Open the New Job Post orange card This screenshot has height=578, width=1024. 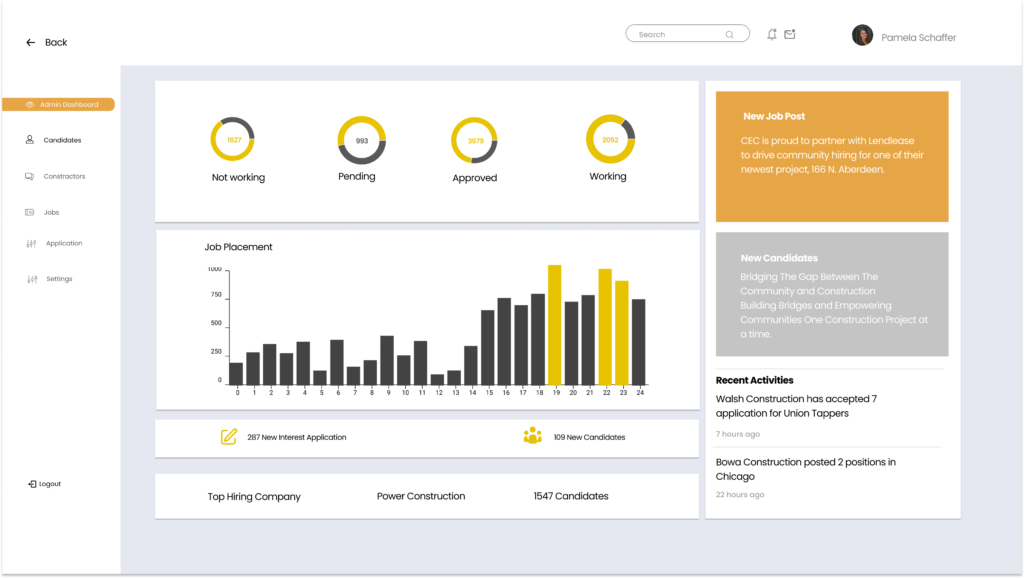pyautogui.click(x=831, y=156)
